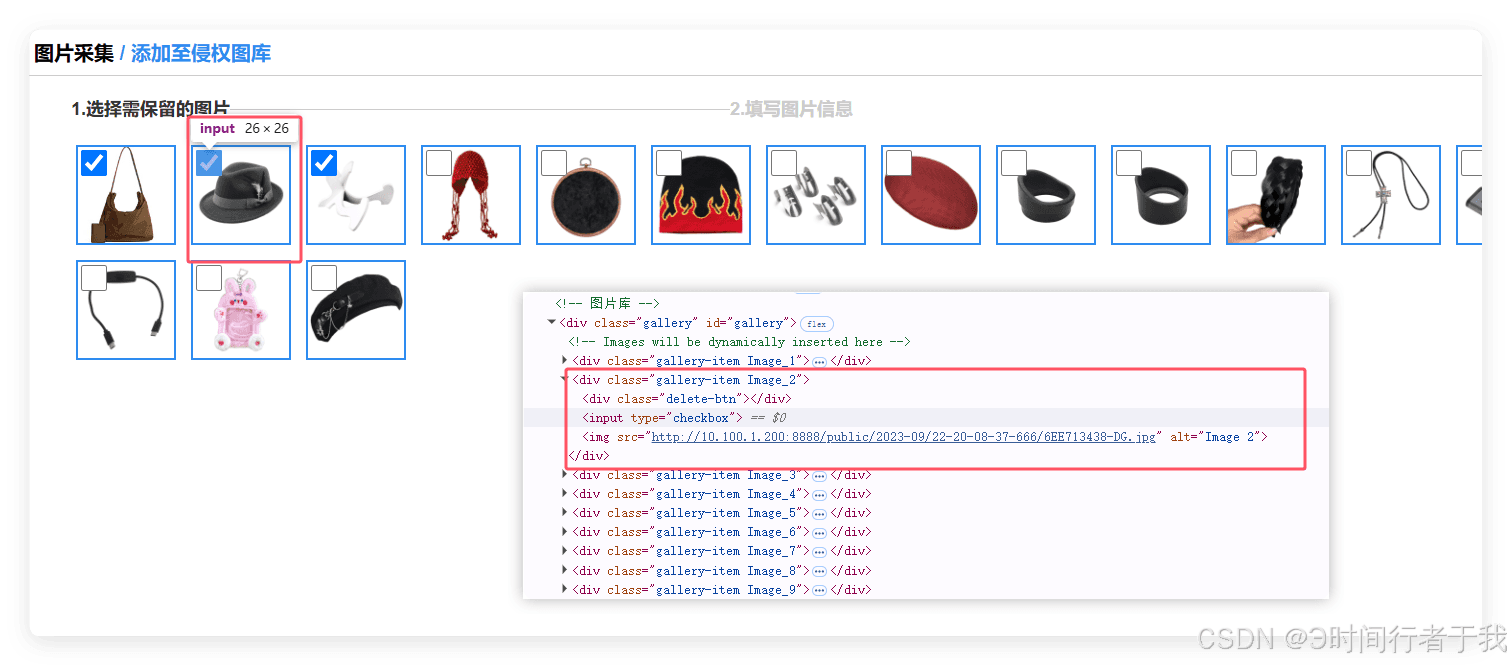Check the round black framed image checkbox
The width and height of the screenshot is (1511, 665).
pyautogui.click(x=553, y=163)
